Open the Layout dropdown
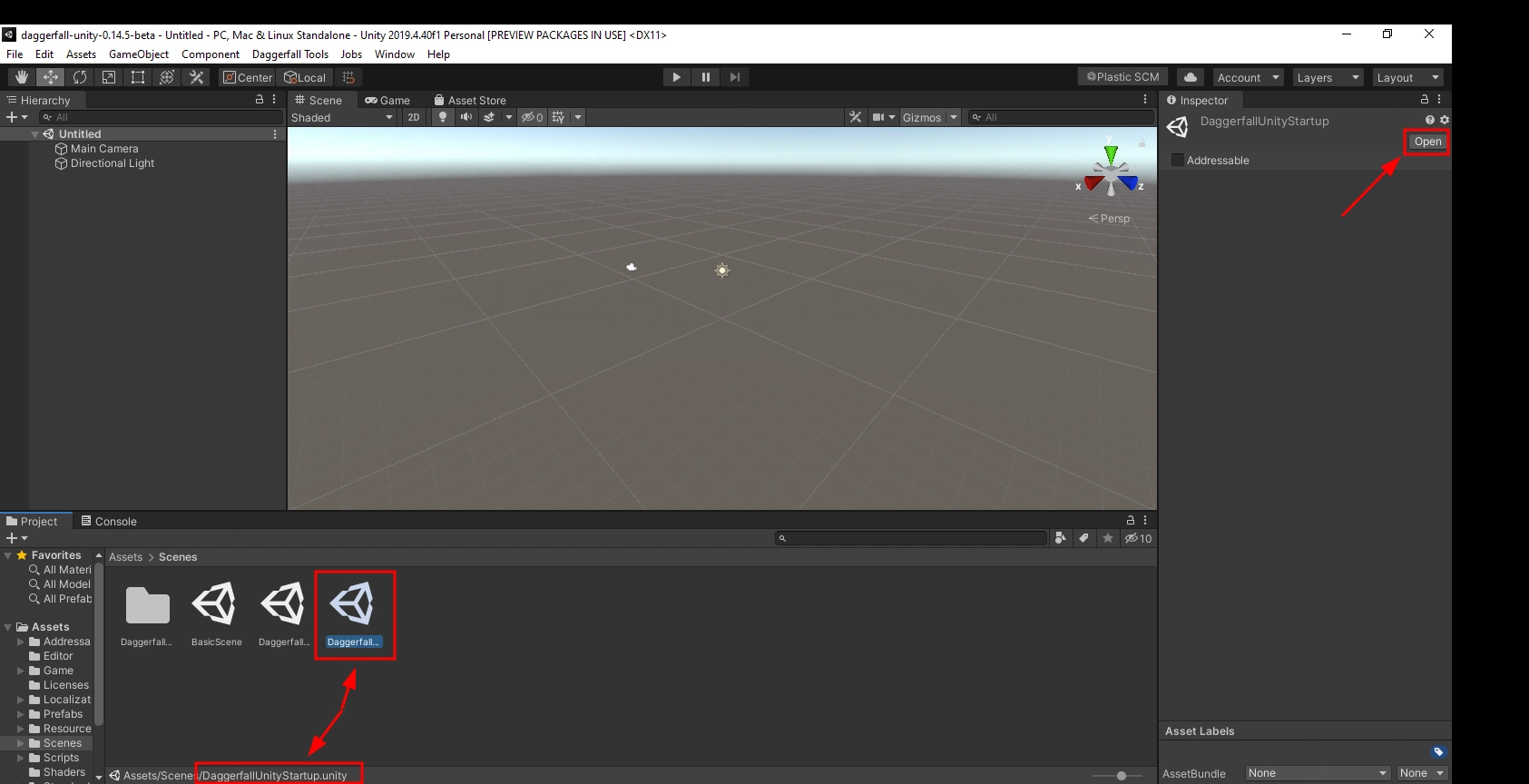The image size is (1529, 784). (1407, 77)
